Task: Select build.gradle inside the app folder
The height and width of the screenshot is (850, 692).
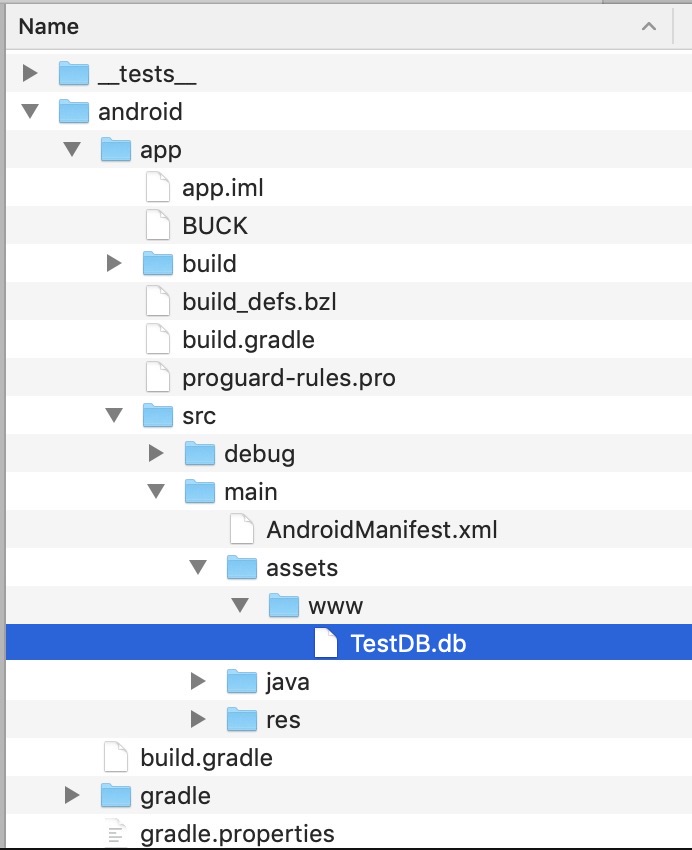Action: [249, 340]
